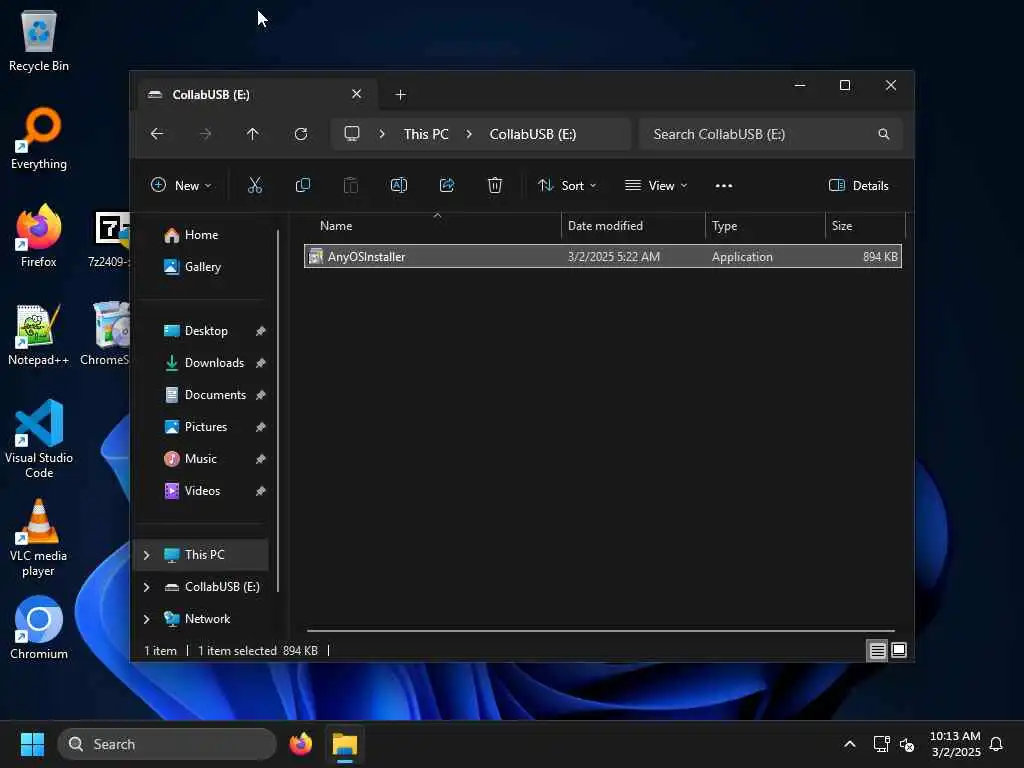Expand the Network tree node
1024x768 pixels.
click(x=147, y=619)
